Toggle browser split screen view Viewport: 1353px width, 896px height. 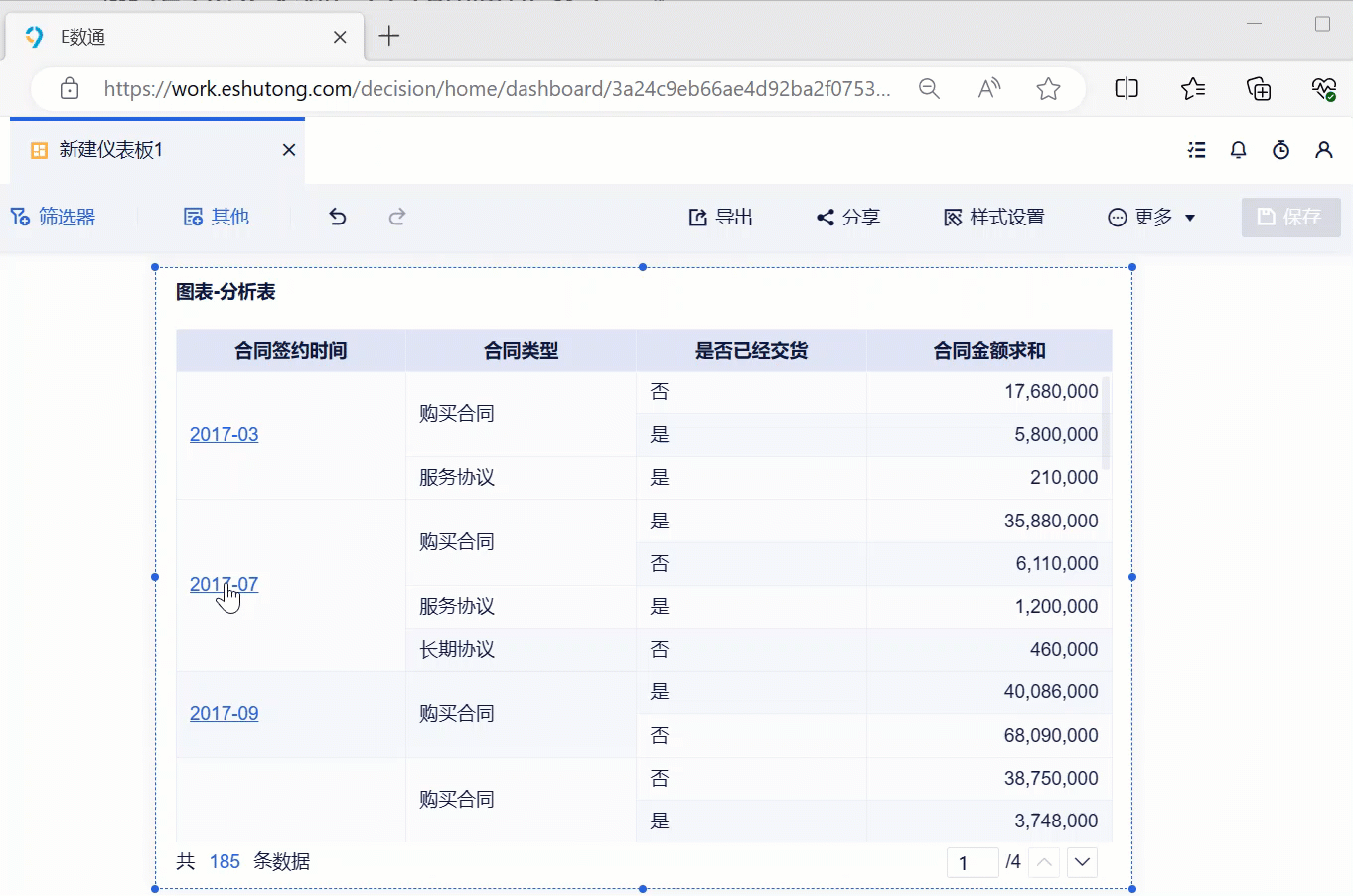coord(1127,89)
